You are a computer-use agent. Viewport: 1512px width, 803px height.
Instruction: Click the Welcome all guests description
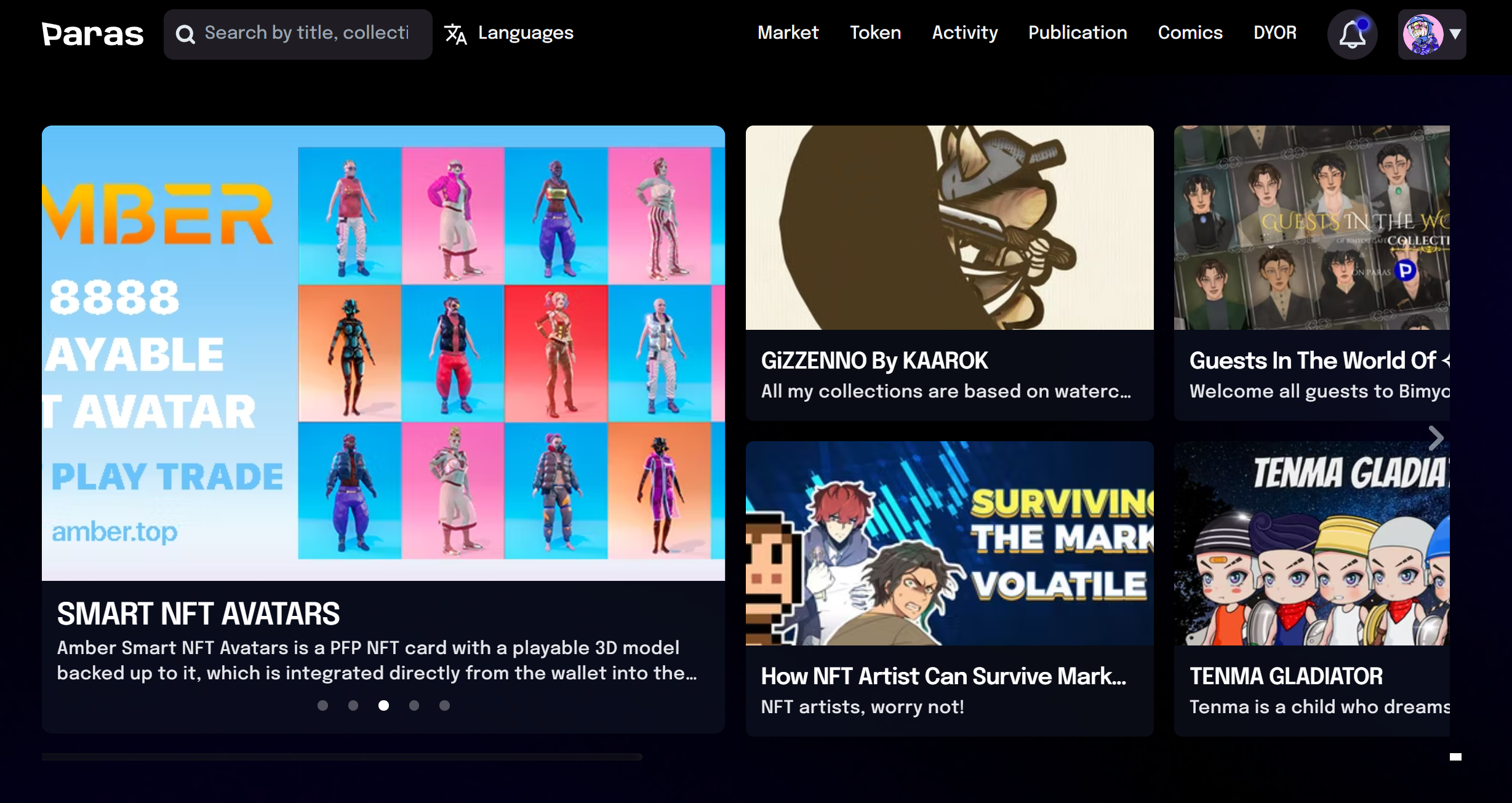pos(1319,391)
